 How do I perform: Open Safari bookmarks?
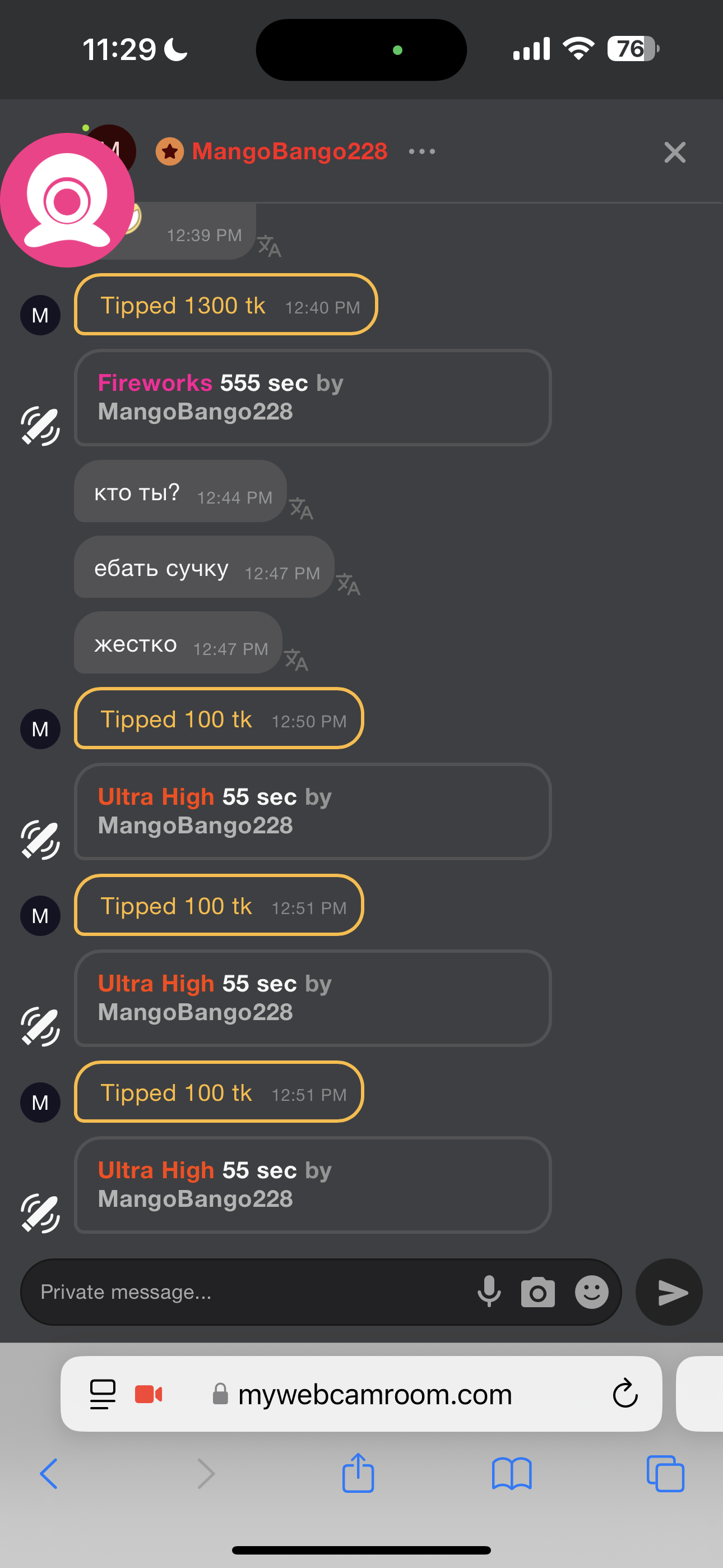(511, 1474)
